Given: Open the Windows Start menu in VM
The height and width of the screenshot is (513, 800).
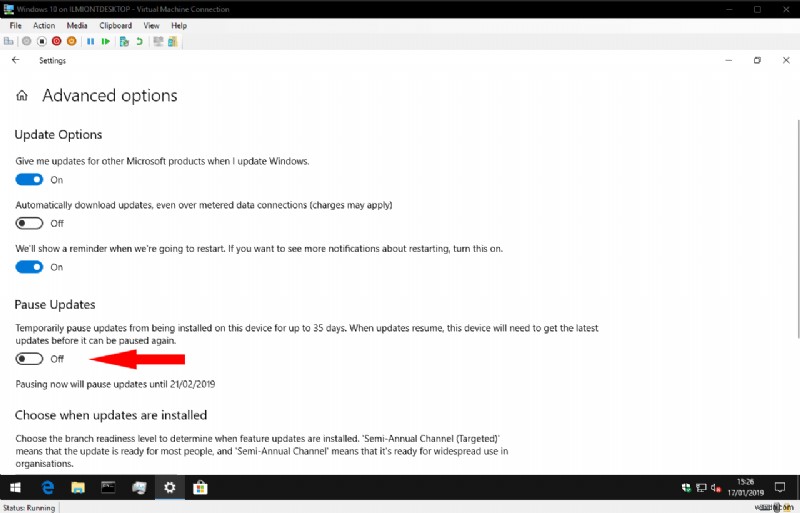Looking at the screenshot, I should 15,487.
